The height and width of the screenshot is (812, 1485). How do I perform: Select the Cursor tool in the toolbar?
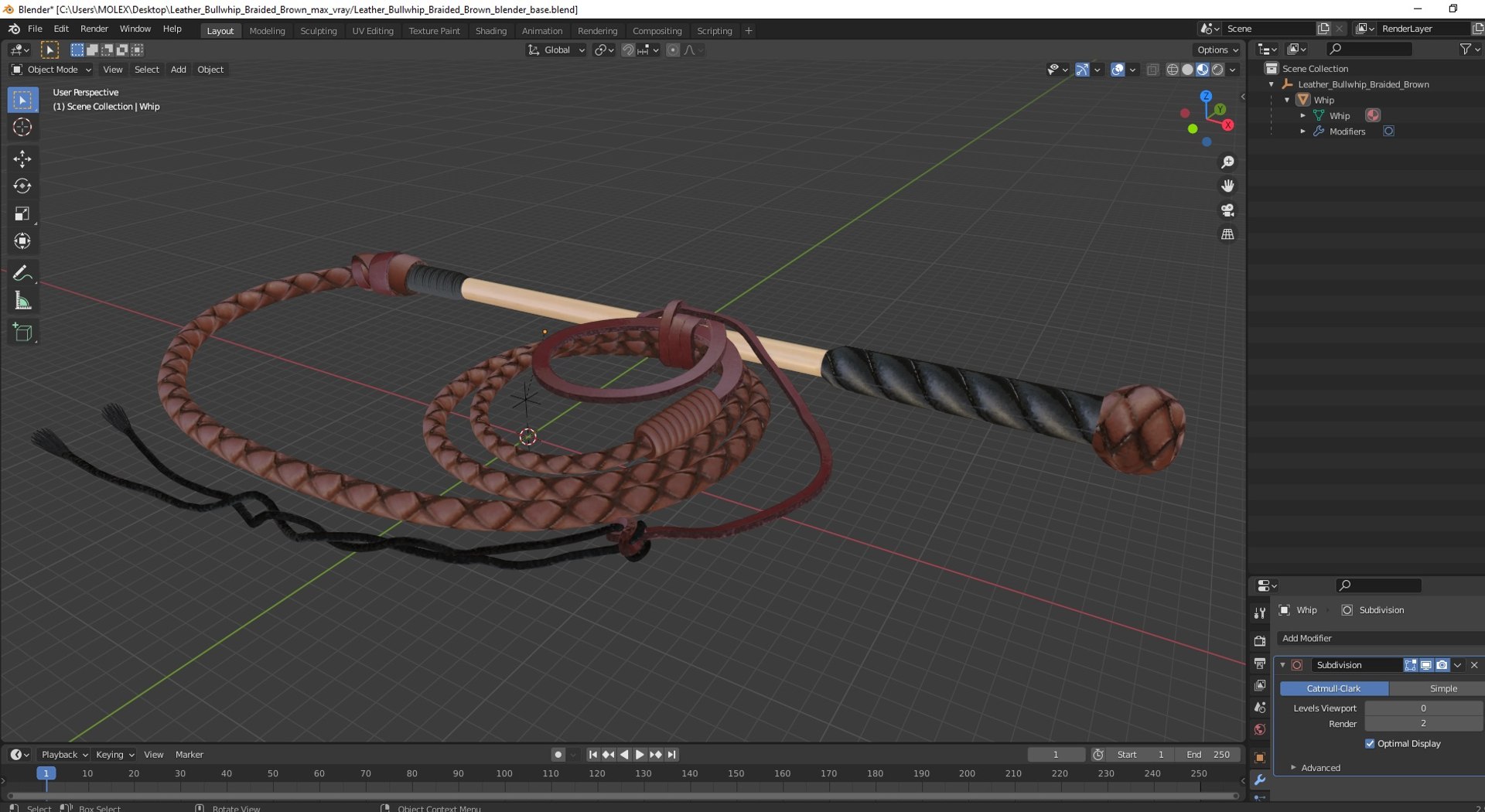click(22, 128)
